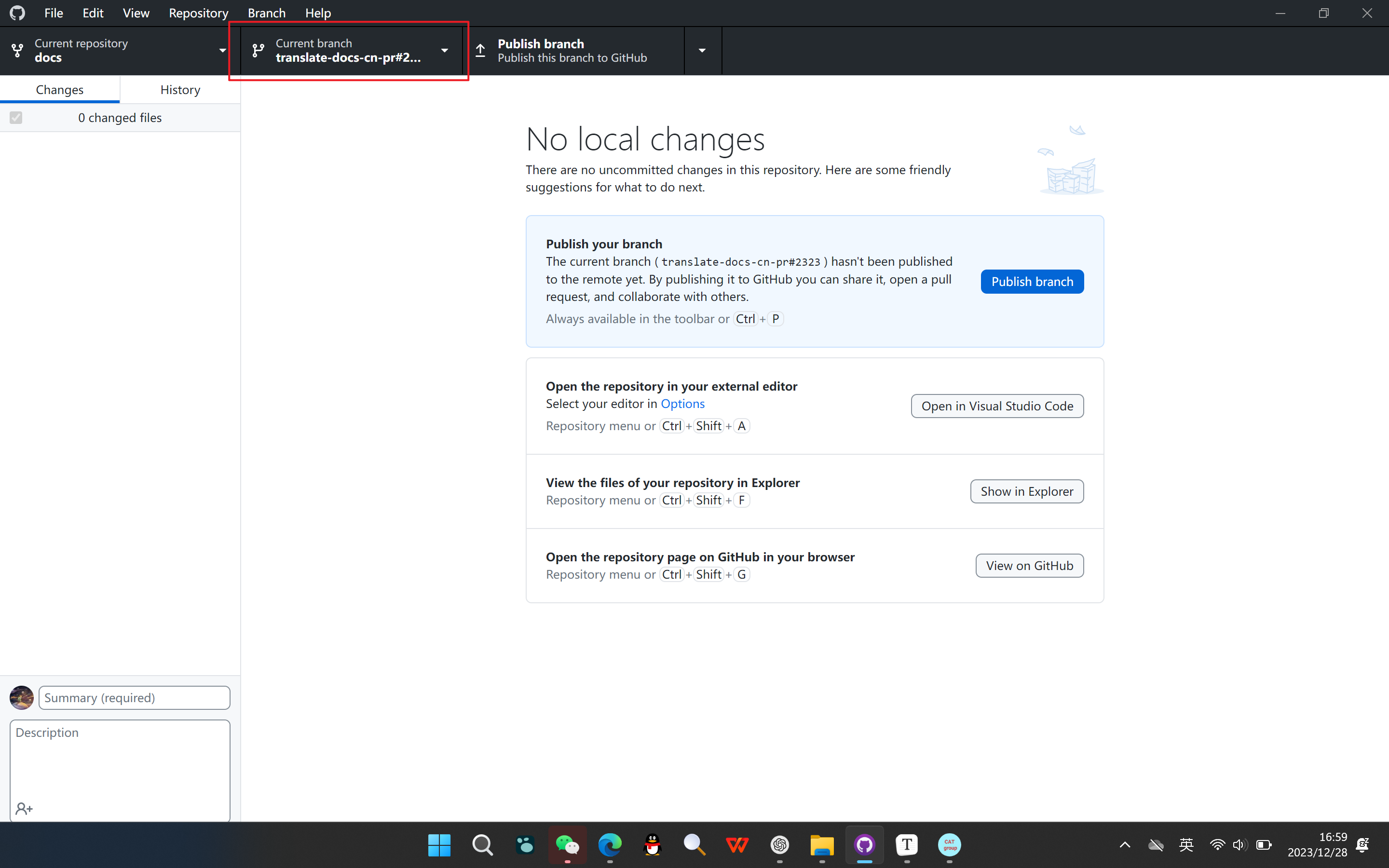1389x868 pixels.
Task: Open the Repository menu
Action: (x=198, y=13)
